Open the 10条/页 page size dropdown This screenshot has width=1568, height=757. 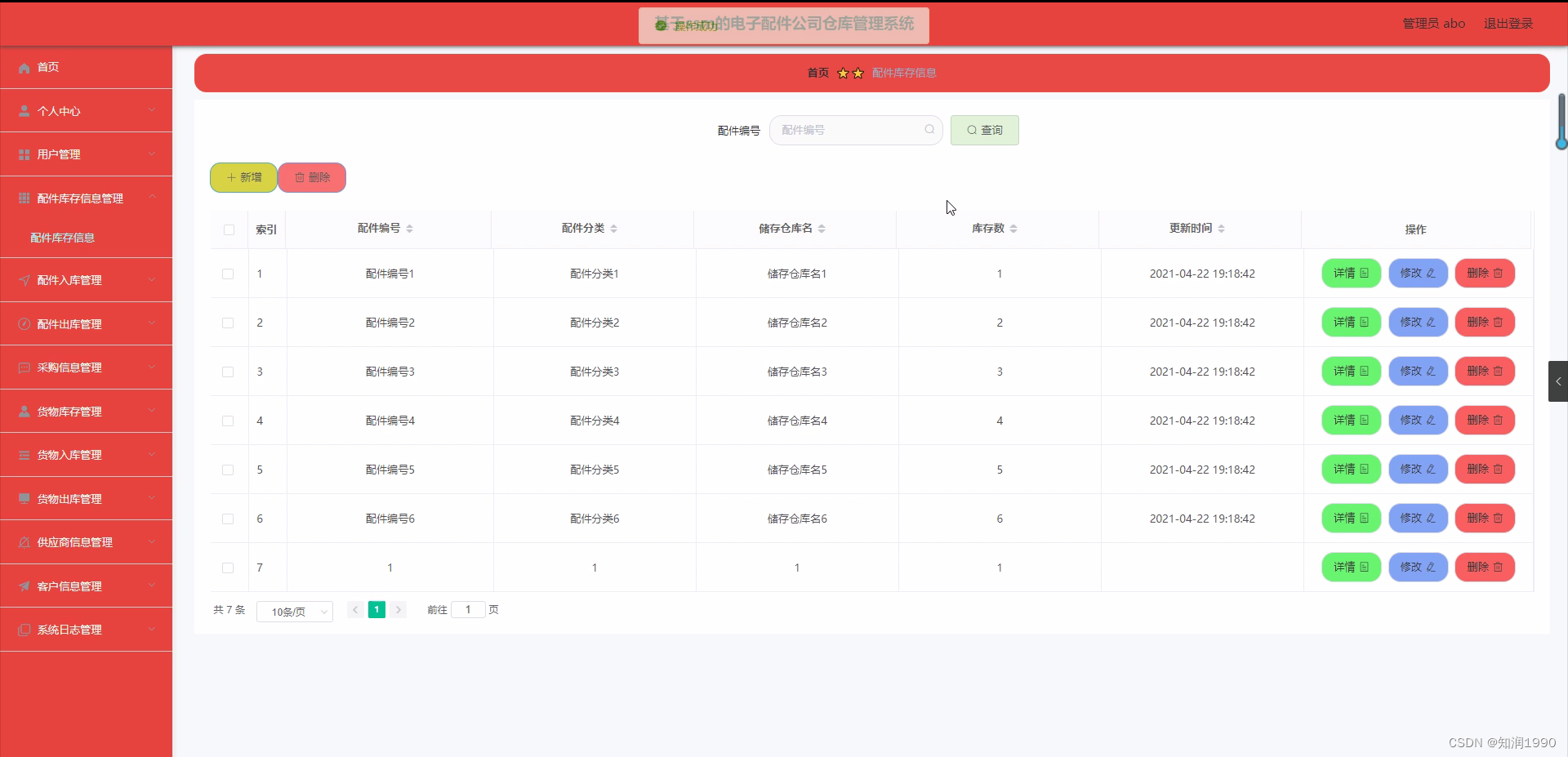pyautogui.click(x=294, y=611)
